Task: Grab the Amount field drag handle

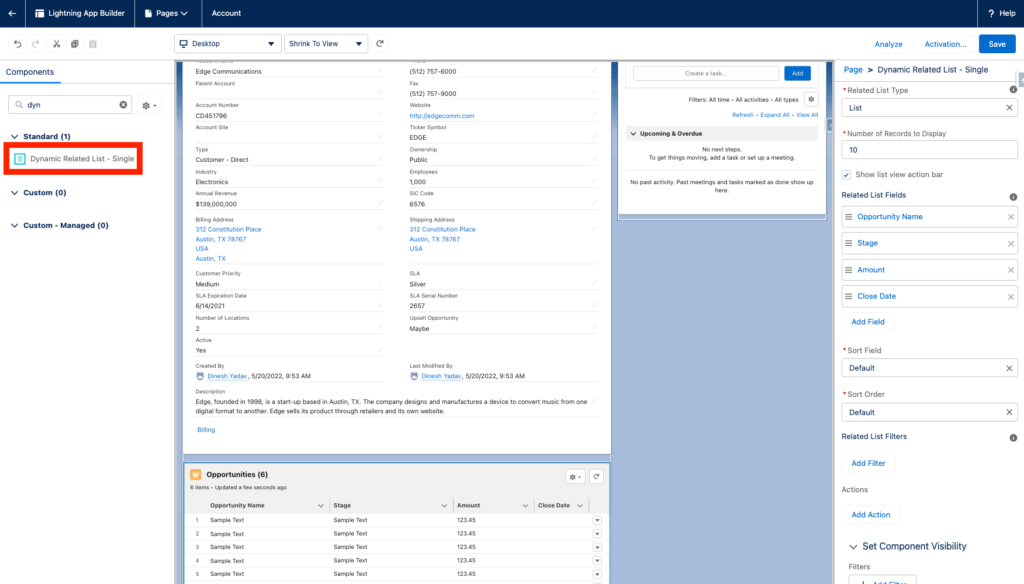Action: click(x=848, y=270)
